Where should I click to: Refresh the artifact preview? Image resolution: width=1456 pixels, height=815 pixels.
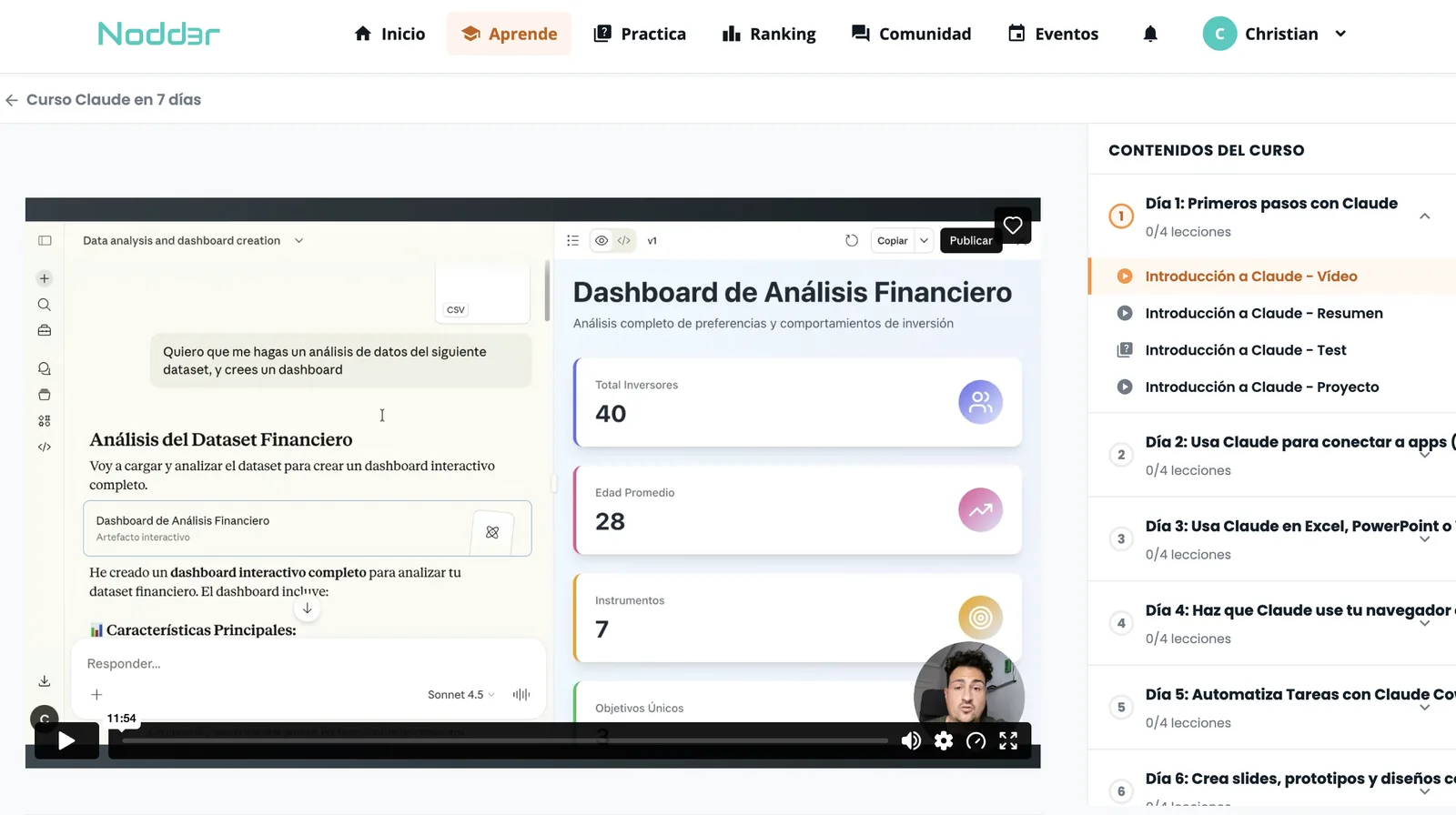(x=852, y=240)
